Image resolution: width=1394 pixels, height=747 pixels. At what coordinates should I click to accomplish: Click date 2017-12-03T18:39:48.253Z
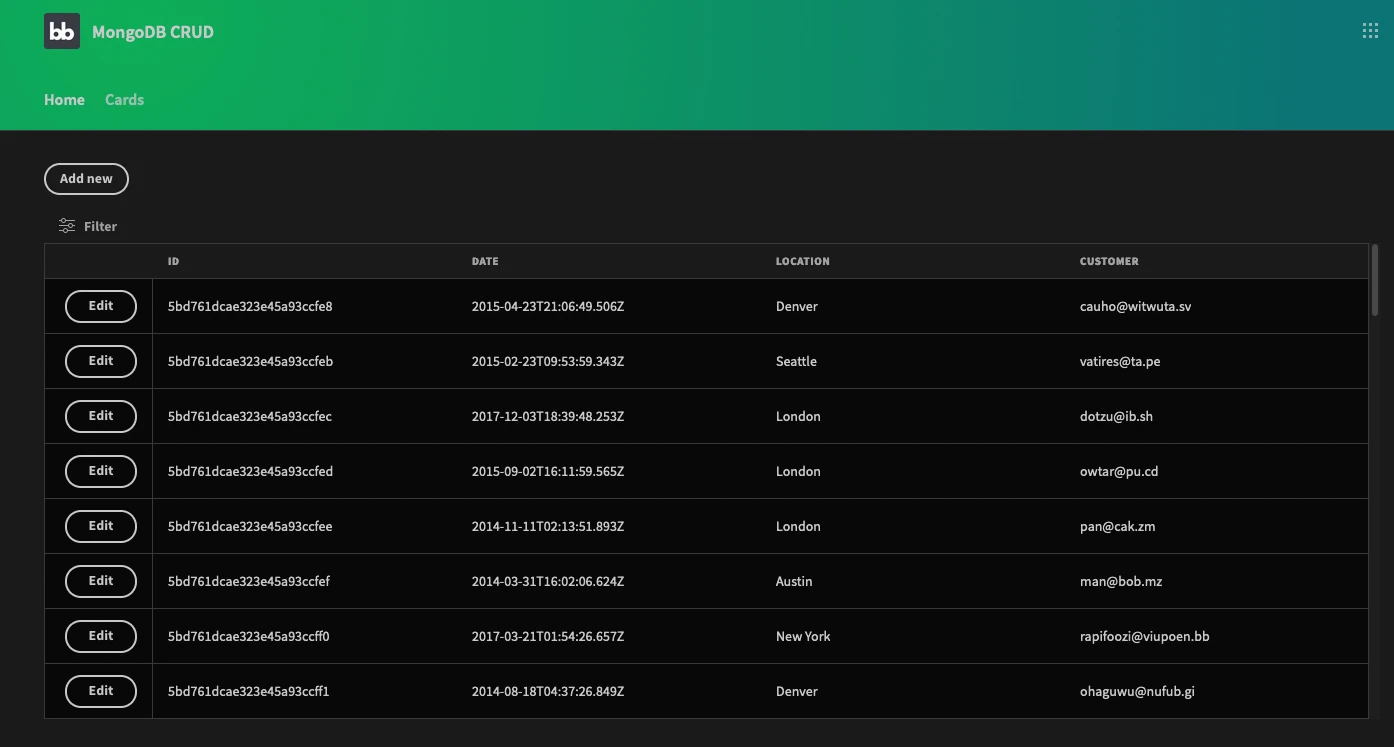[x=548, y=416]
